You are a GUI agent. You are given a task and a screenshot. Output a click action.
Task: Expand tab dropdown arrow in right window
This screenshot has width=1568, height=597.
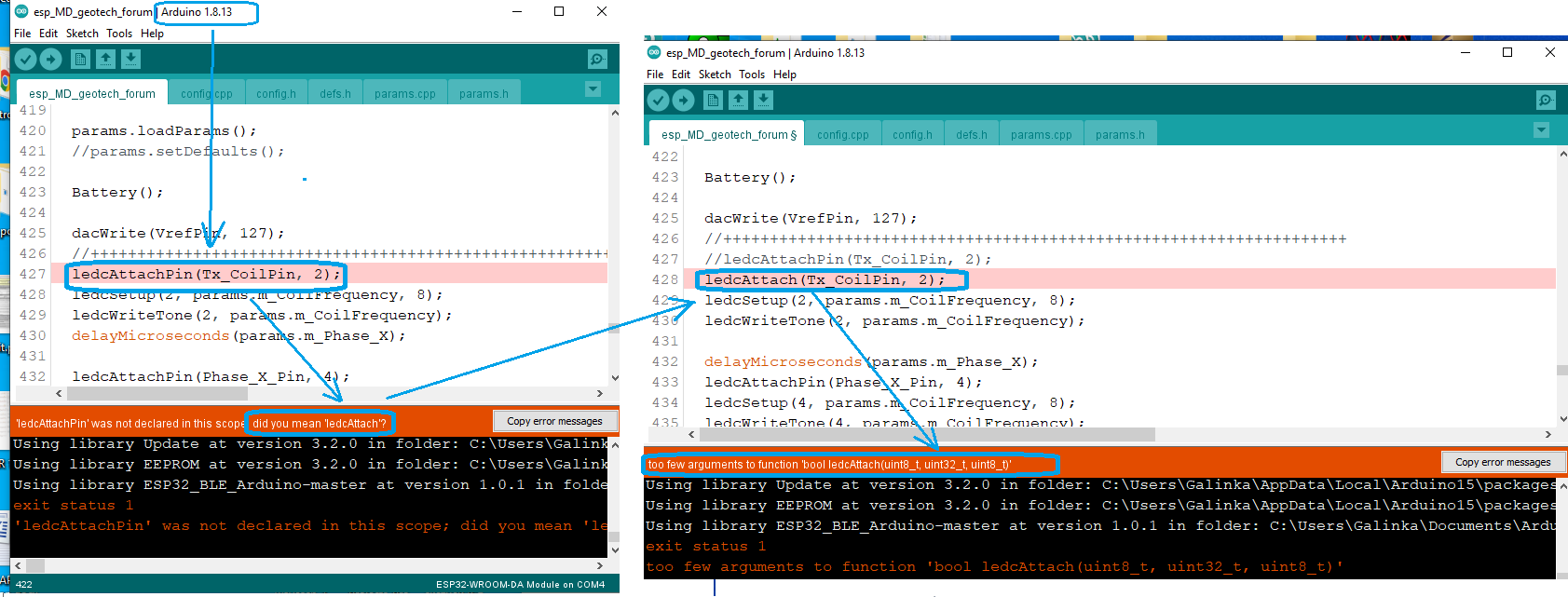(1541, 130)
